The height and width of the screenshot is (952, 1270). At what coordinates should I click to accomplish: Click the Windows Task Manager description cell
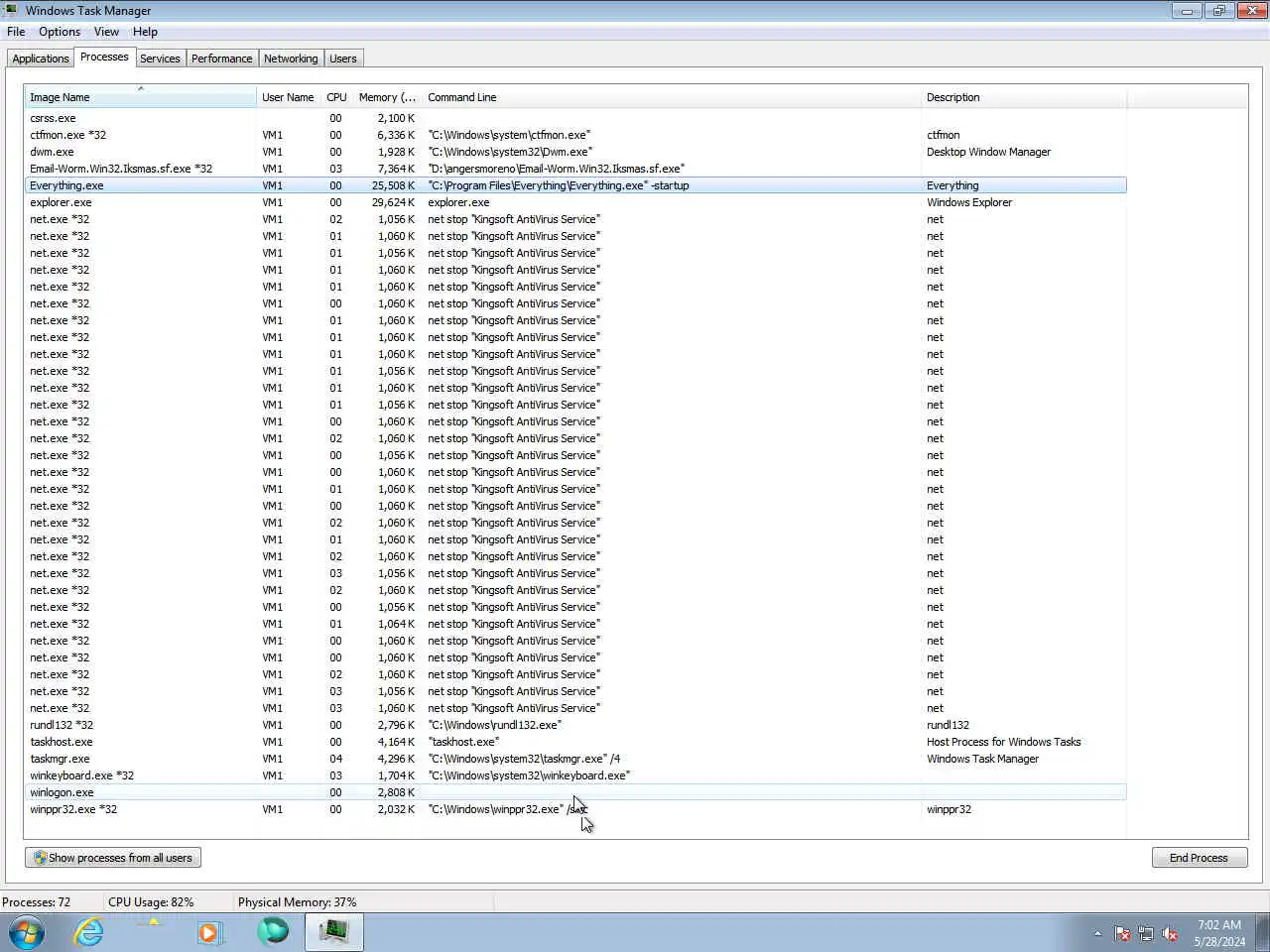982,759
